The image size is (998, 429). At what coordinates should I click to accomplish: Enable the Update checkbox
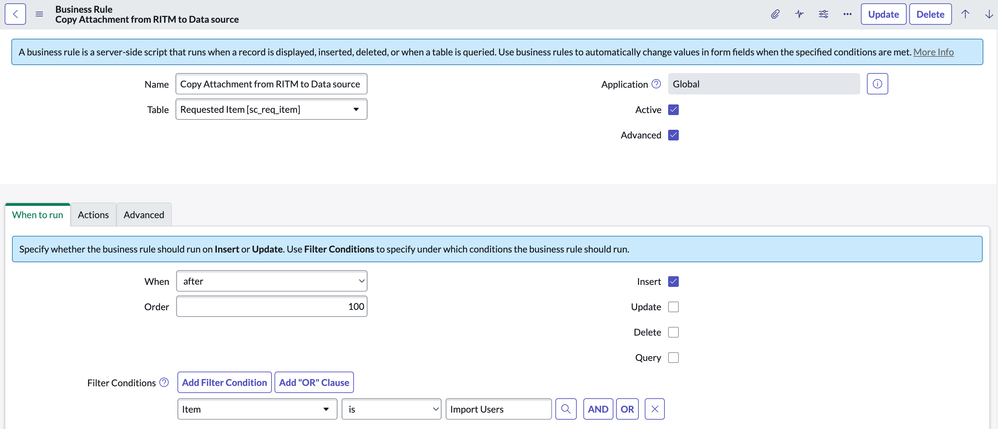coord(673,307)
